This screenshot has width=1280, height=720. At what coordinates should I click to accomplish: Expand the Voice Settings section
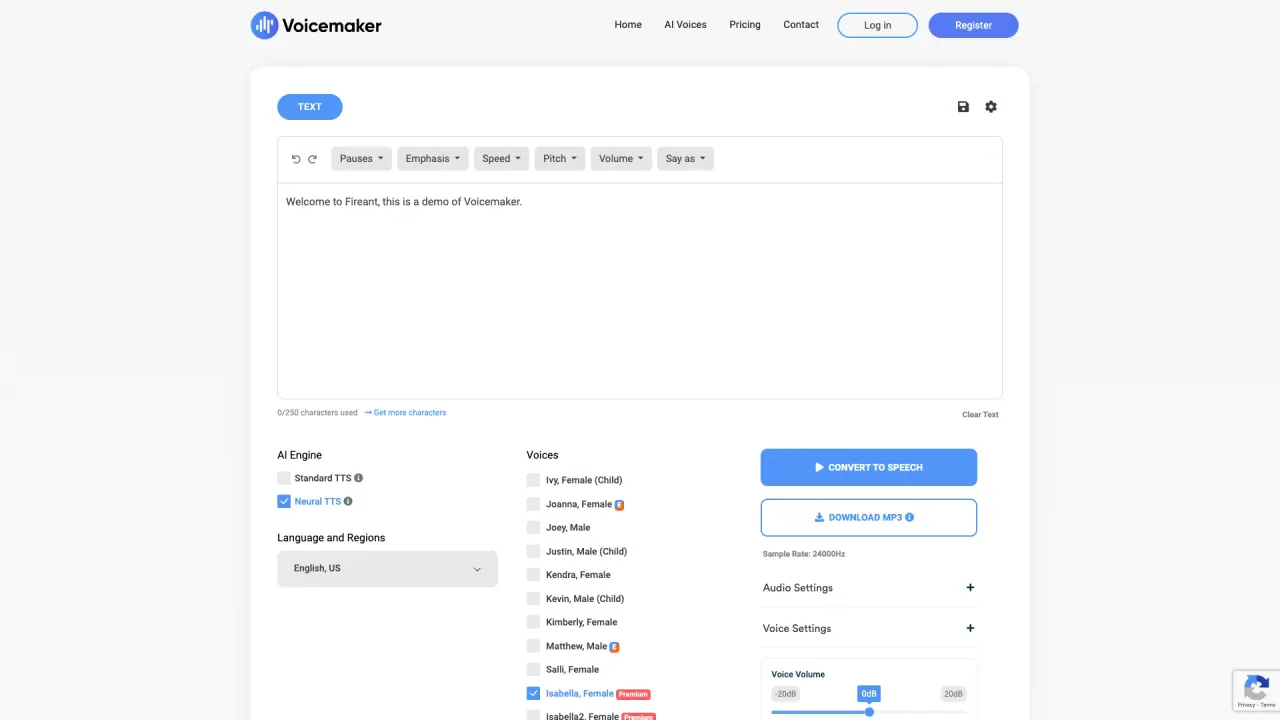tap(868, 628)
